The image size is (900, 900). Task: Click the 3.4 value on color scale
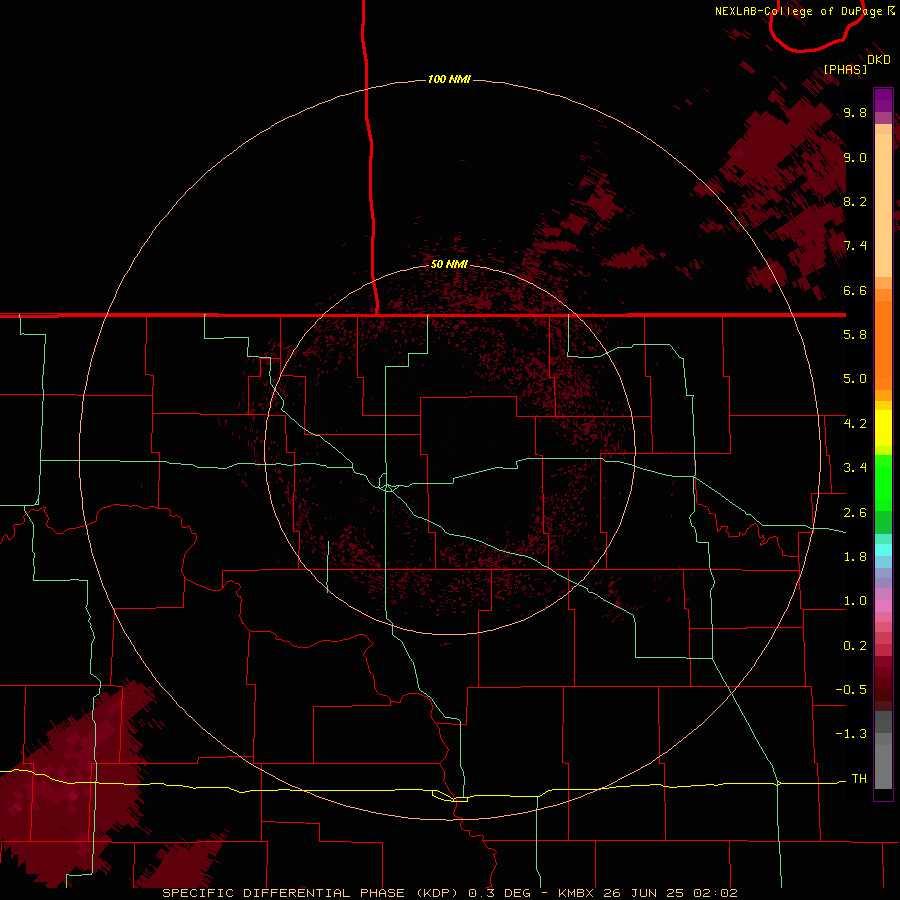coord(855,468)
